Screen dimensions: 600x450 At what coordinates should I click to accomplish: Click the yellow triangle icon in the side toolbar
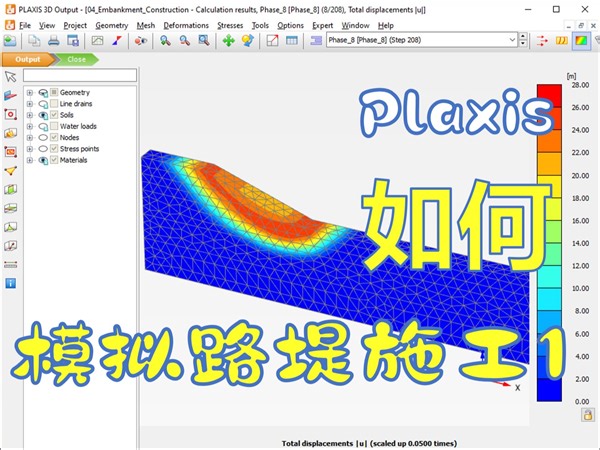(10, 170)
